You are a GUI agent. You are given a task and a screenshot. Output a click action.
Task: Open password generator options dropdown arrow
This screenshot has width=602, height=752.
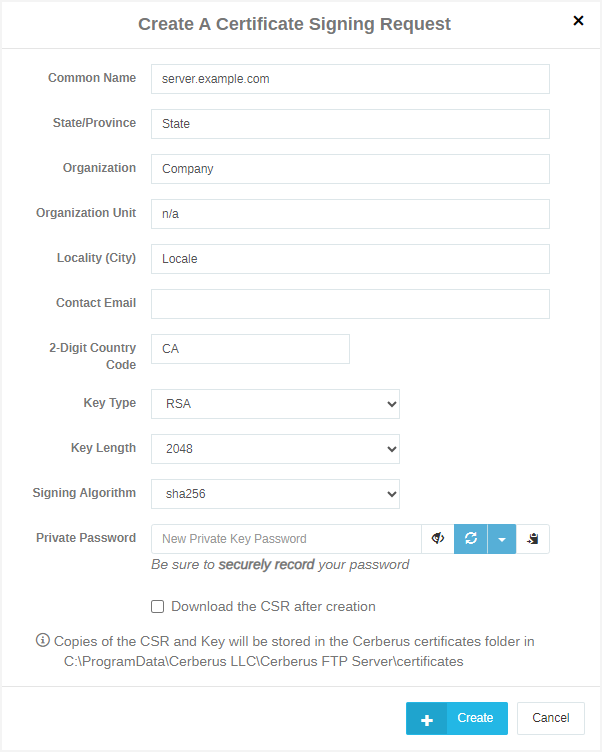(x=502, y=539)
